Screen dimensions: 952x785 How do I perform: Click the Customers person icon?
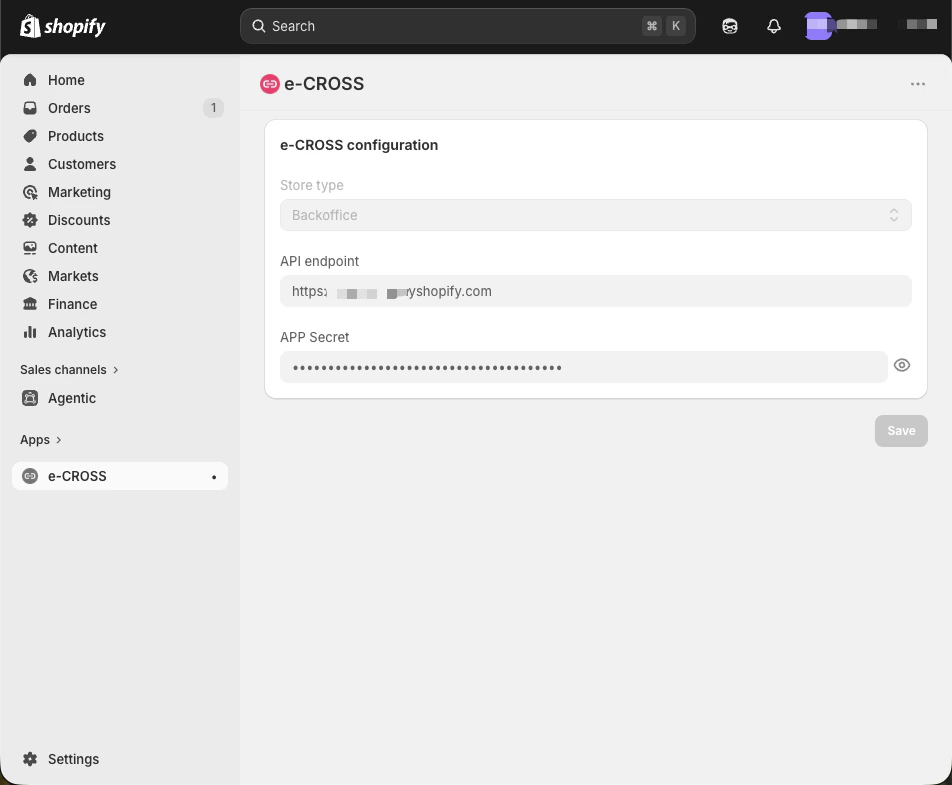point(30,164)
